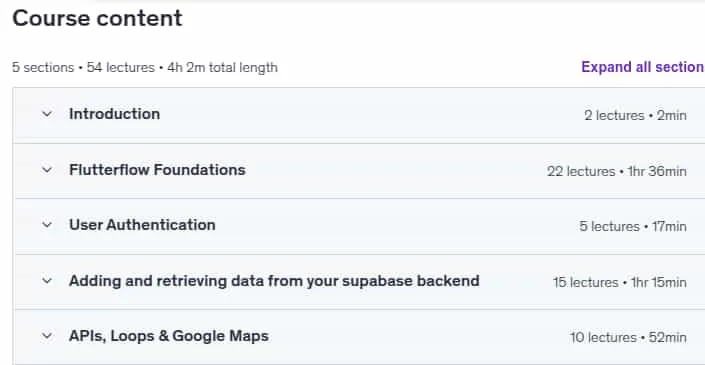Click the 15 lectures • 1hr 15min label

[x=620, y=282]
